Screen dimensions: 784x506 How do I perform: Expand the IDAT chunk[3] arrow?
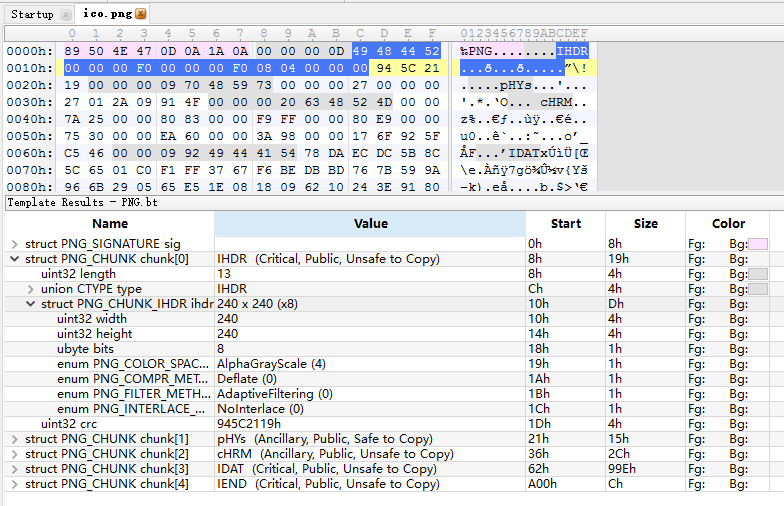coord(14,469)
